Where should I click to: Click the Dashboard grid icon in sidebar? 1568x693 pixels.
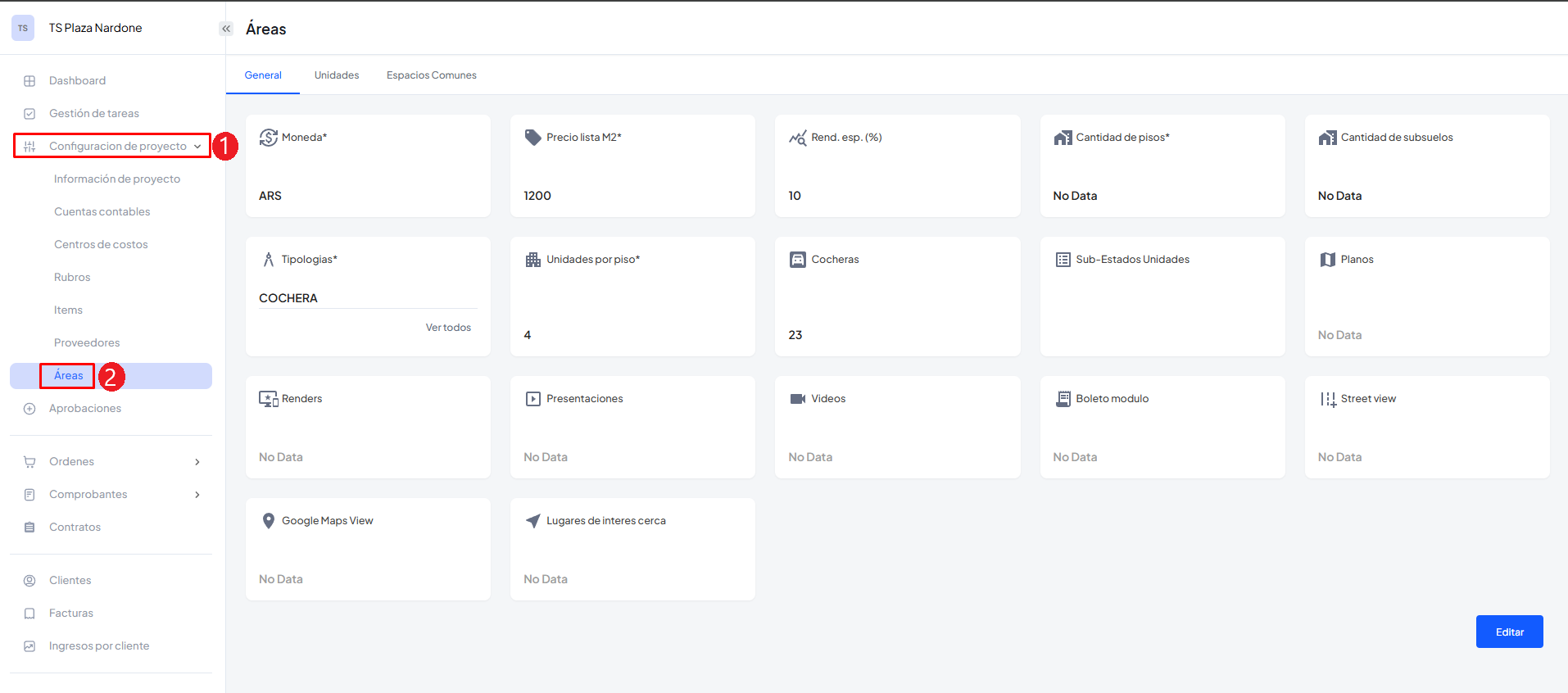(x=29, y=81)
